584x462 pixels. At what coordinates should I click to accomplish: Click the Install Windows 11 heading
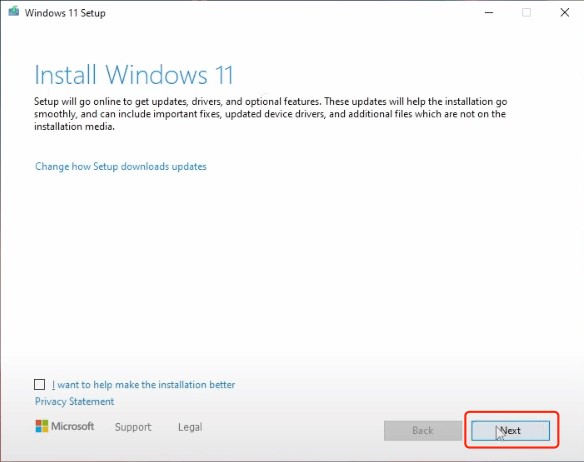click(x=134, y=75)
